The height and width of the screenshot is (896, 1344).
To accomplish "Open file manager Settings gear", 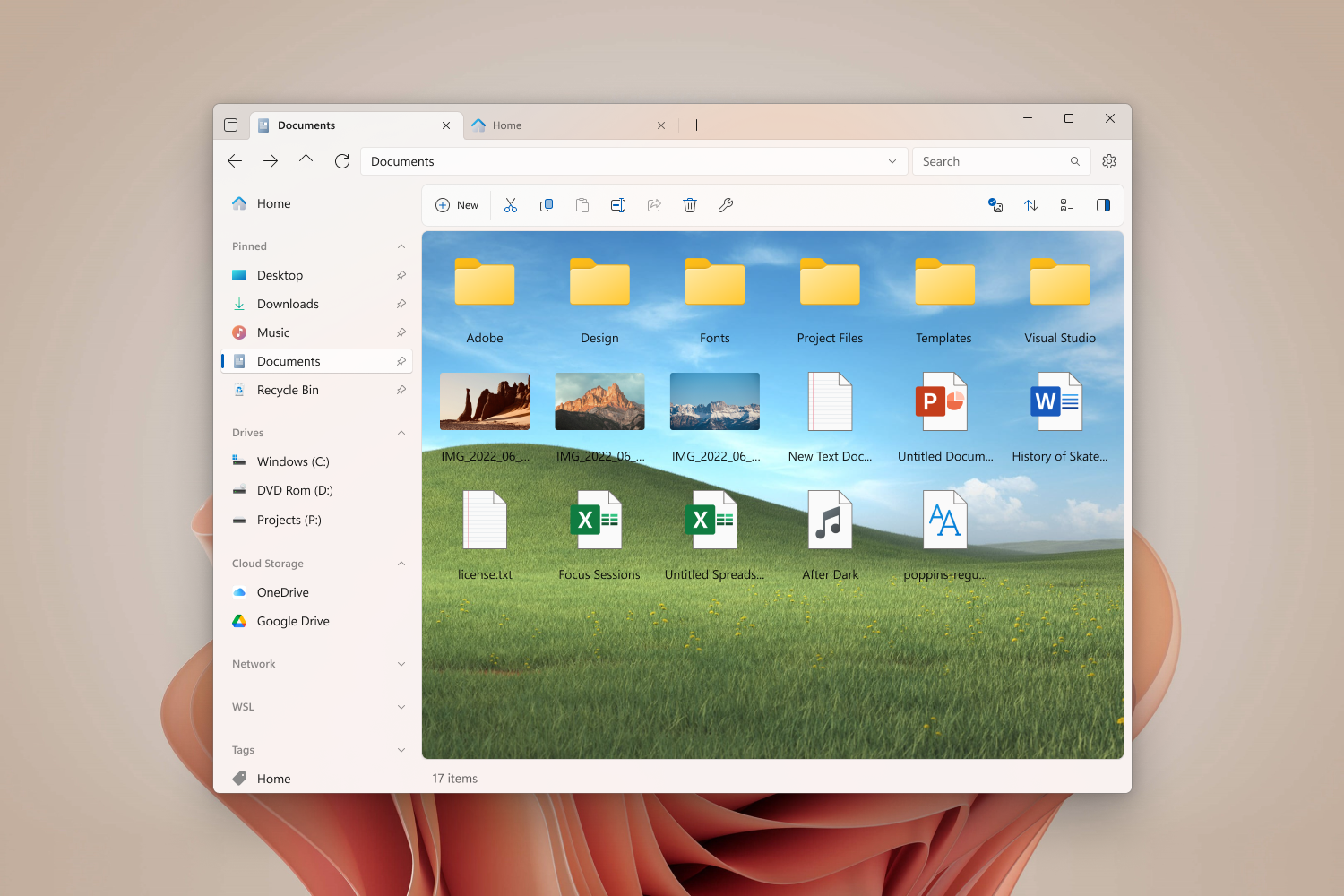I will 1109,160.
